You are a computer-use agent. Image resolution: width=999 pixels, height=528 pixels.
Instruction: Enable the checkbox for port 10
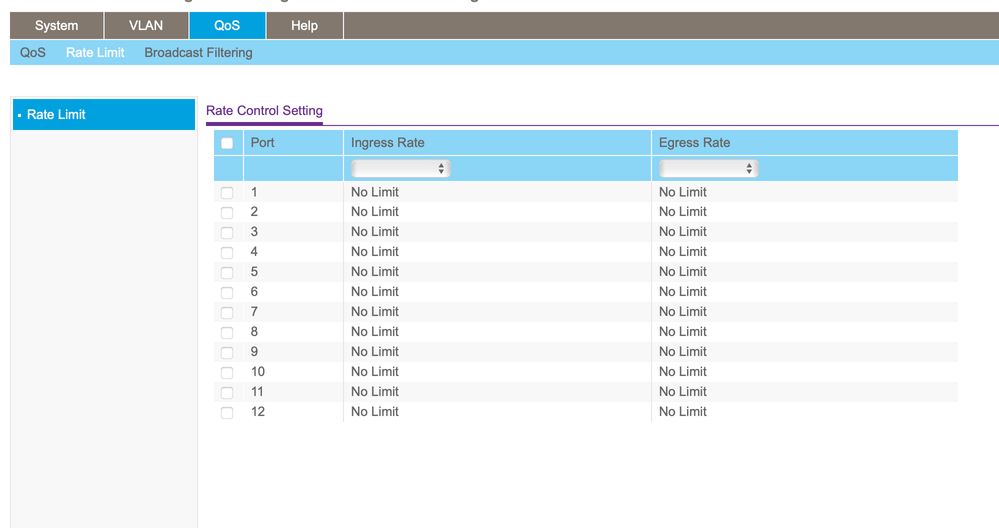(227, 373)
